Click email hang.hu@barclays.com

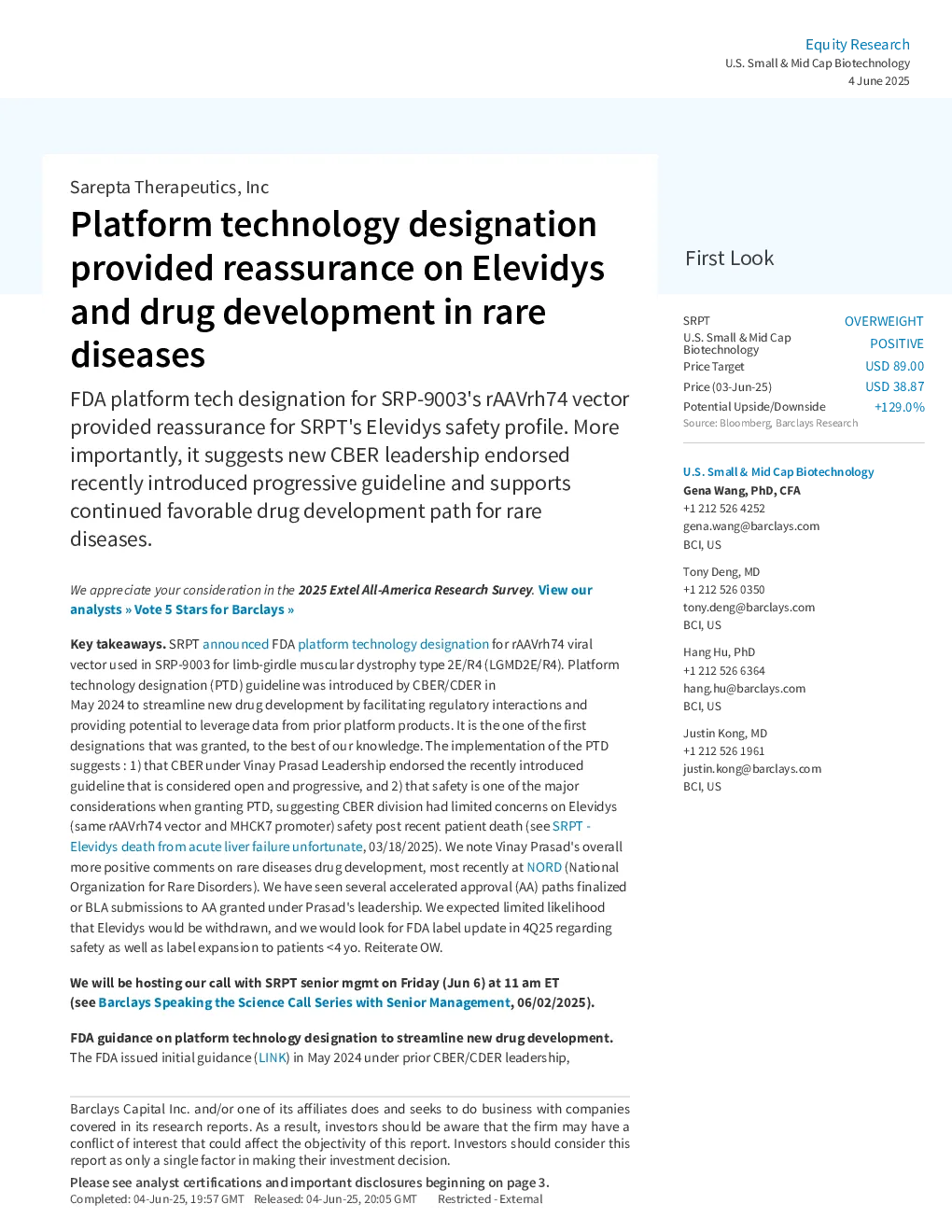(x=744, y=689)
